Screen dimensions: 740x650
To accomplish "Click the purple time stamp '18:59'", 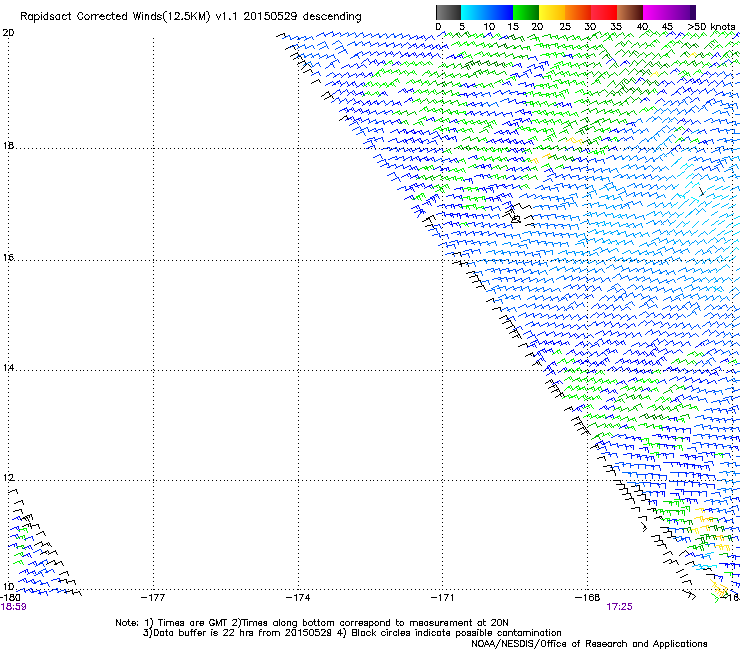I will (x=14, y=607).
